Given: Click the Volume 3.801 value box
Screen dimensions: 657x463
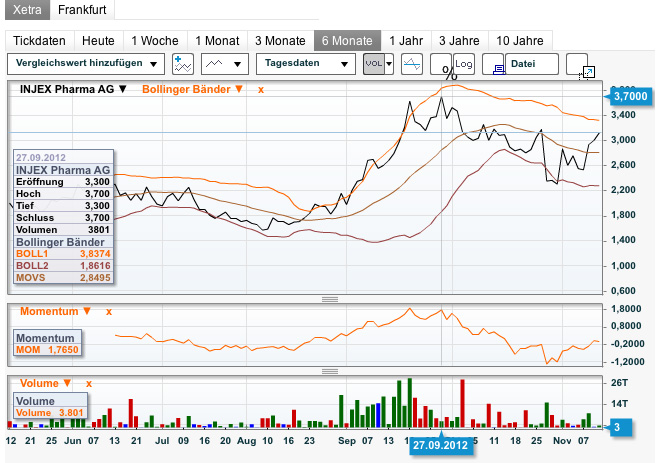Looking at the screenshot, I should tap(50, 412).
